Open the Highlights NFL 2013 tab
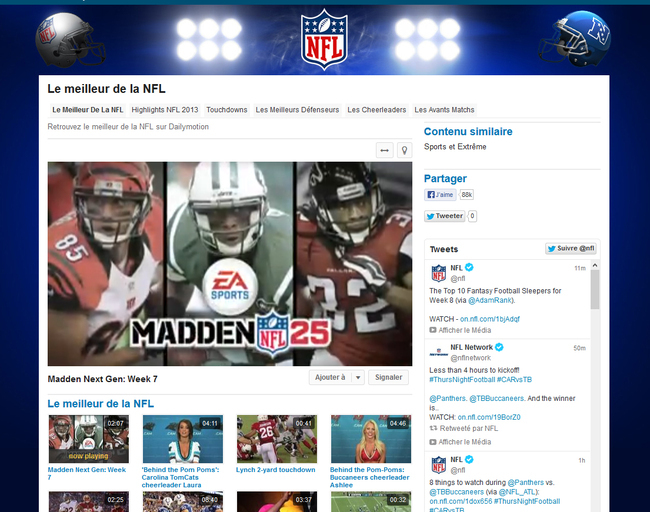 (x=165, y=110)
